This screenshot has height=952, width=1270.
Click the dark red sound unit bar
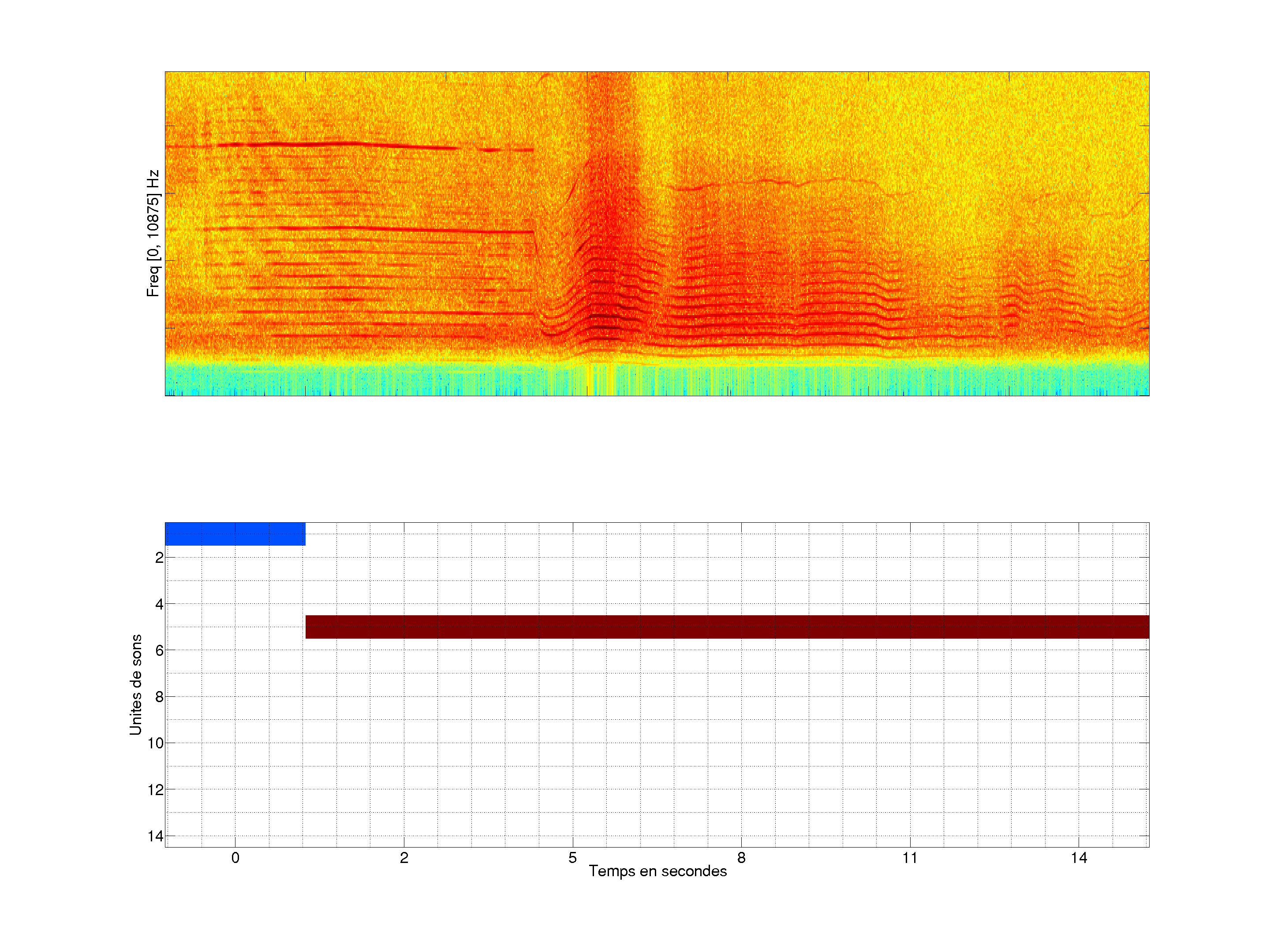click(x=727, y=627)
